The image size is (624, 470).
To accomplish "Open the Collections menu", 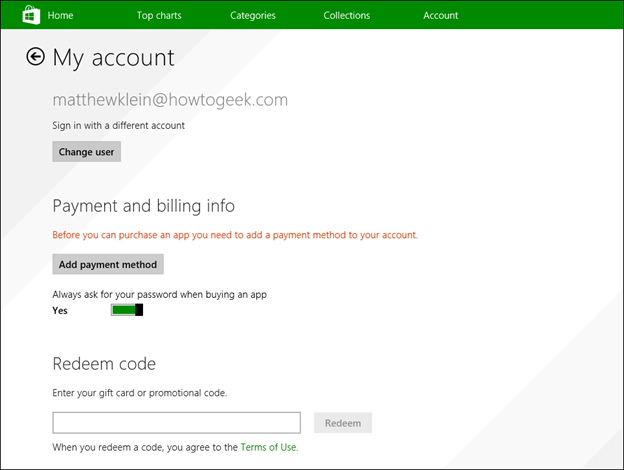I will click(347, 16).
